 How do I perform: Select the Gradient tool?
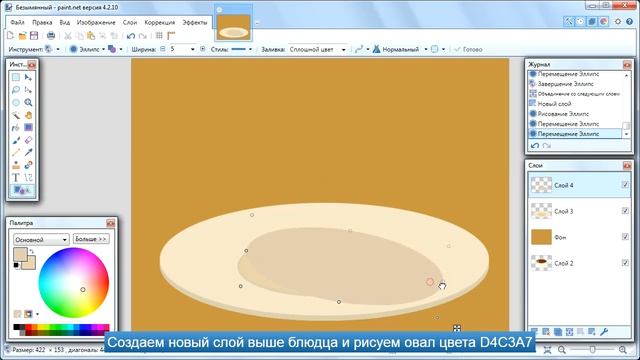[x=28, y=128]
